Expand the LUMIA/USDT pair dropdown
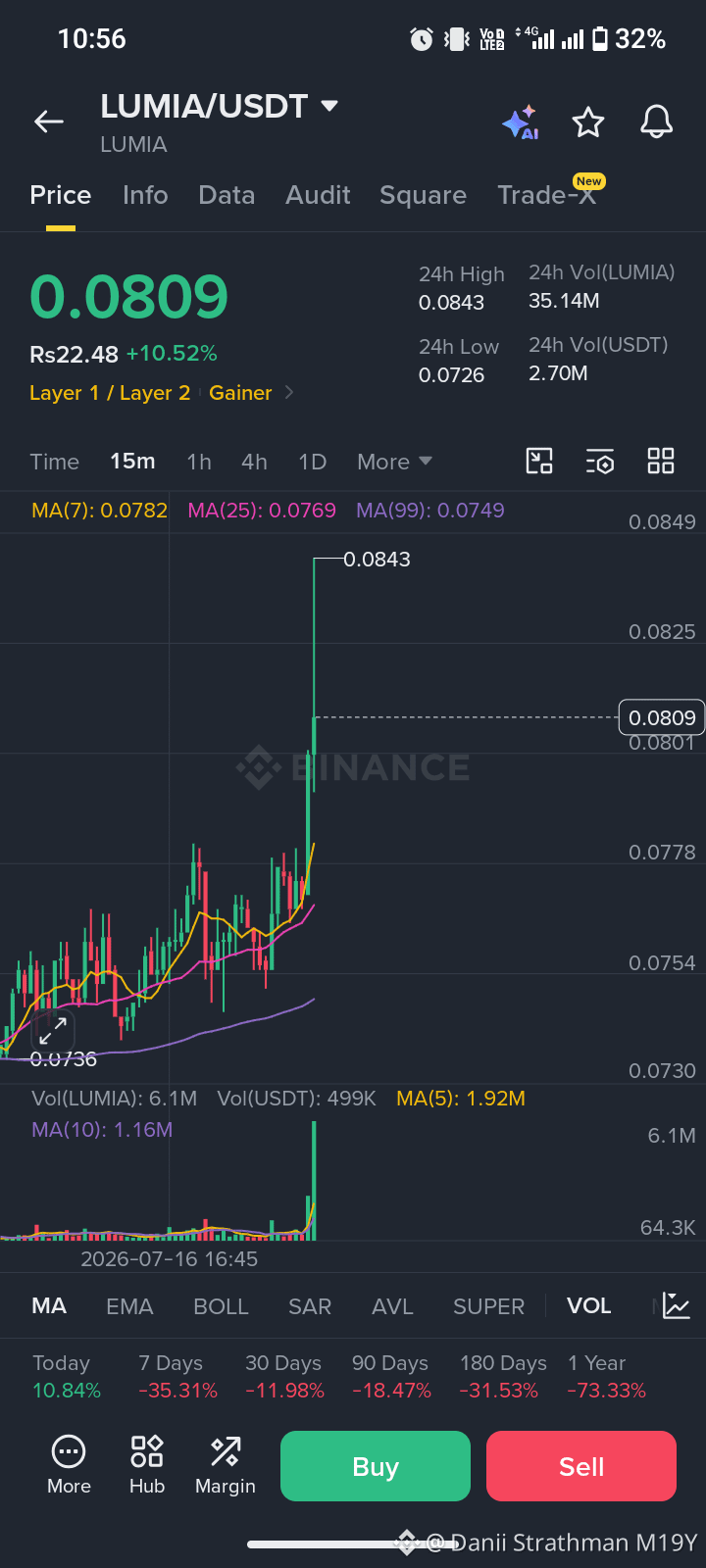 329,106
